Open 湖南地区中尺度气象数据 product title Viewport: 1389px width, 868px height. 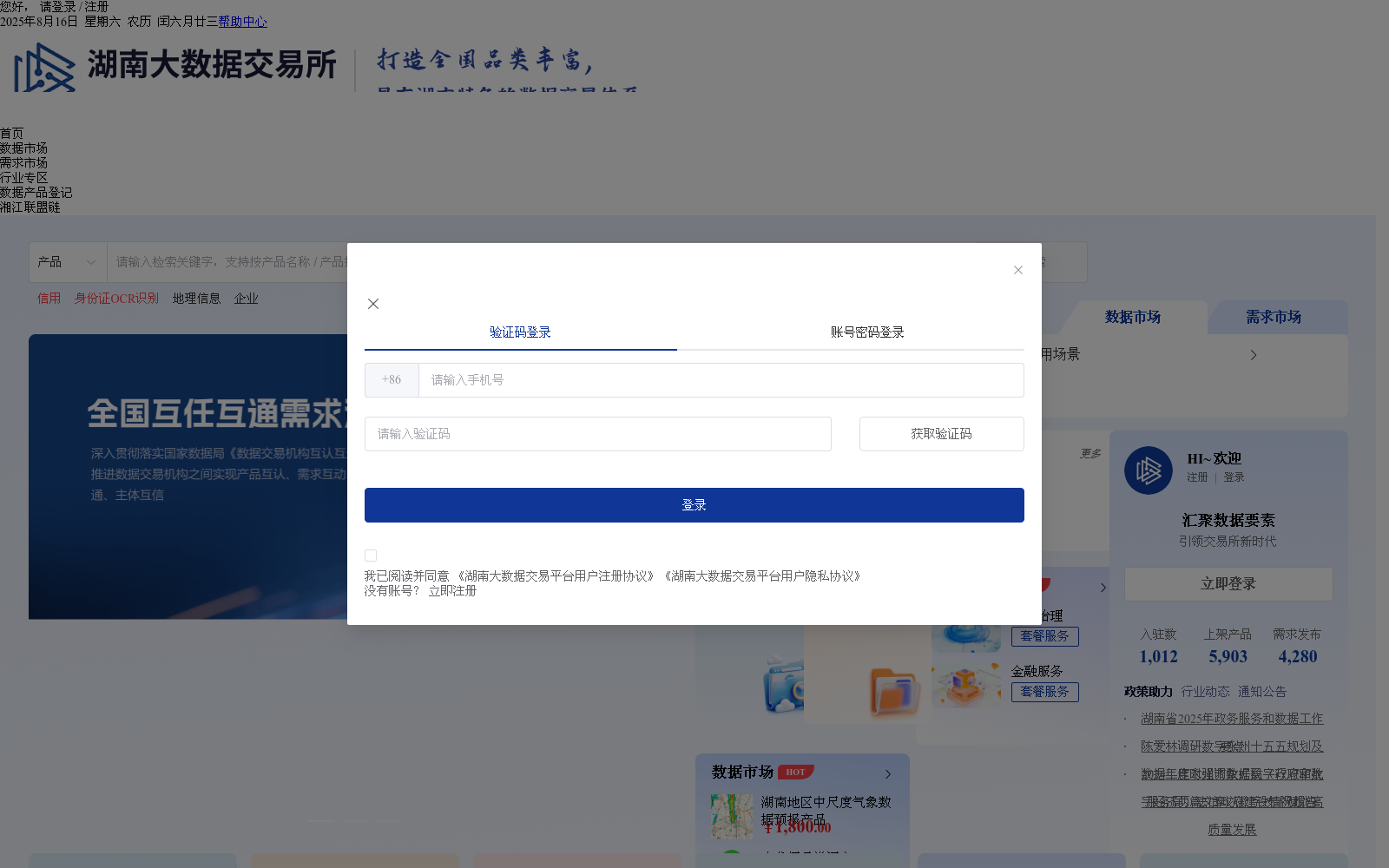pyautogui.click(x=826, y=810)
